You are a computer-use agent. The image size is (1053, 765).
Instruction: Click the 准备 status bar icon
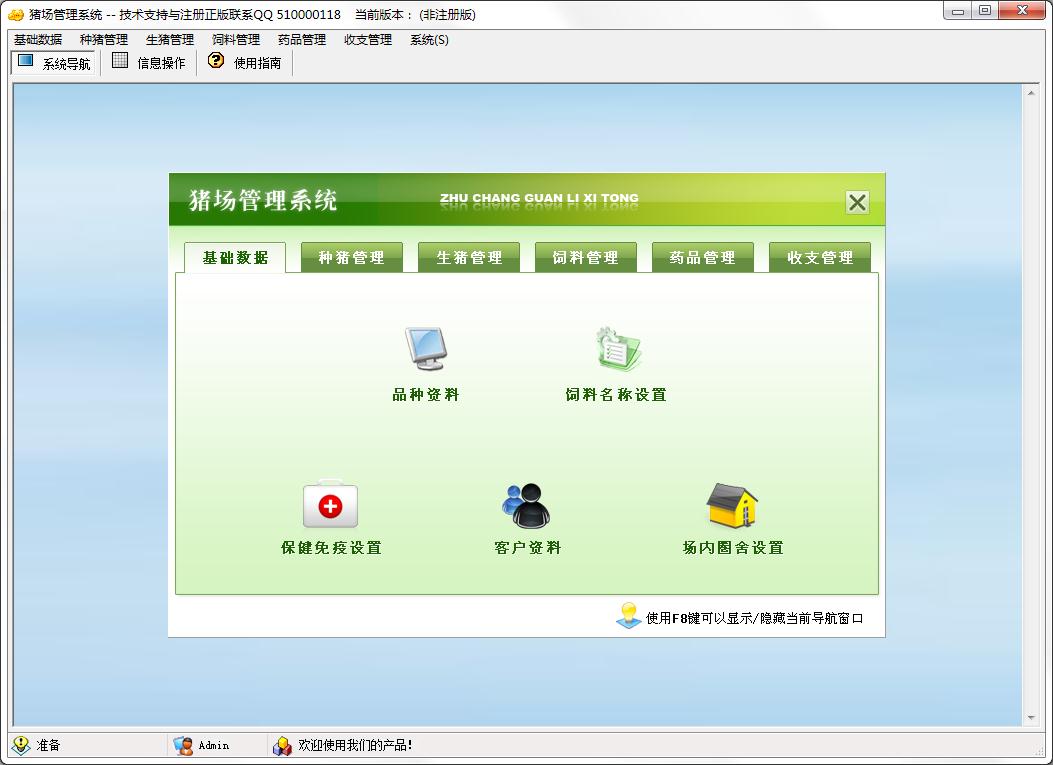click(x=21, y=745)
